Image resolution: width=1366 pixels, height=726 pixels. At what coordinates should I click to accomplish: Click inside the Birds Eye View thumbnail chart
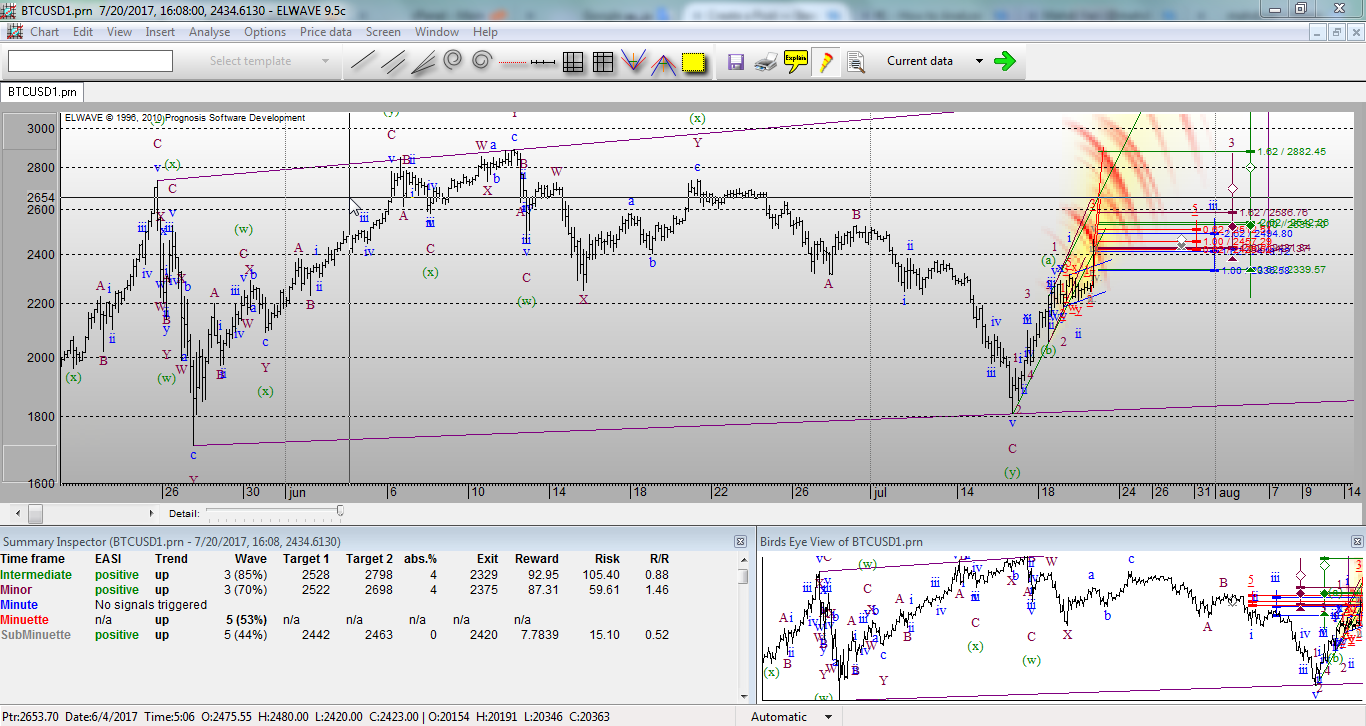coord(1061,627)
